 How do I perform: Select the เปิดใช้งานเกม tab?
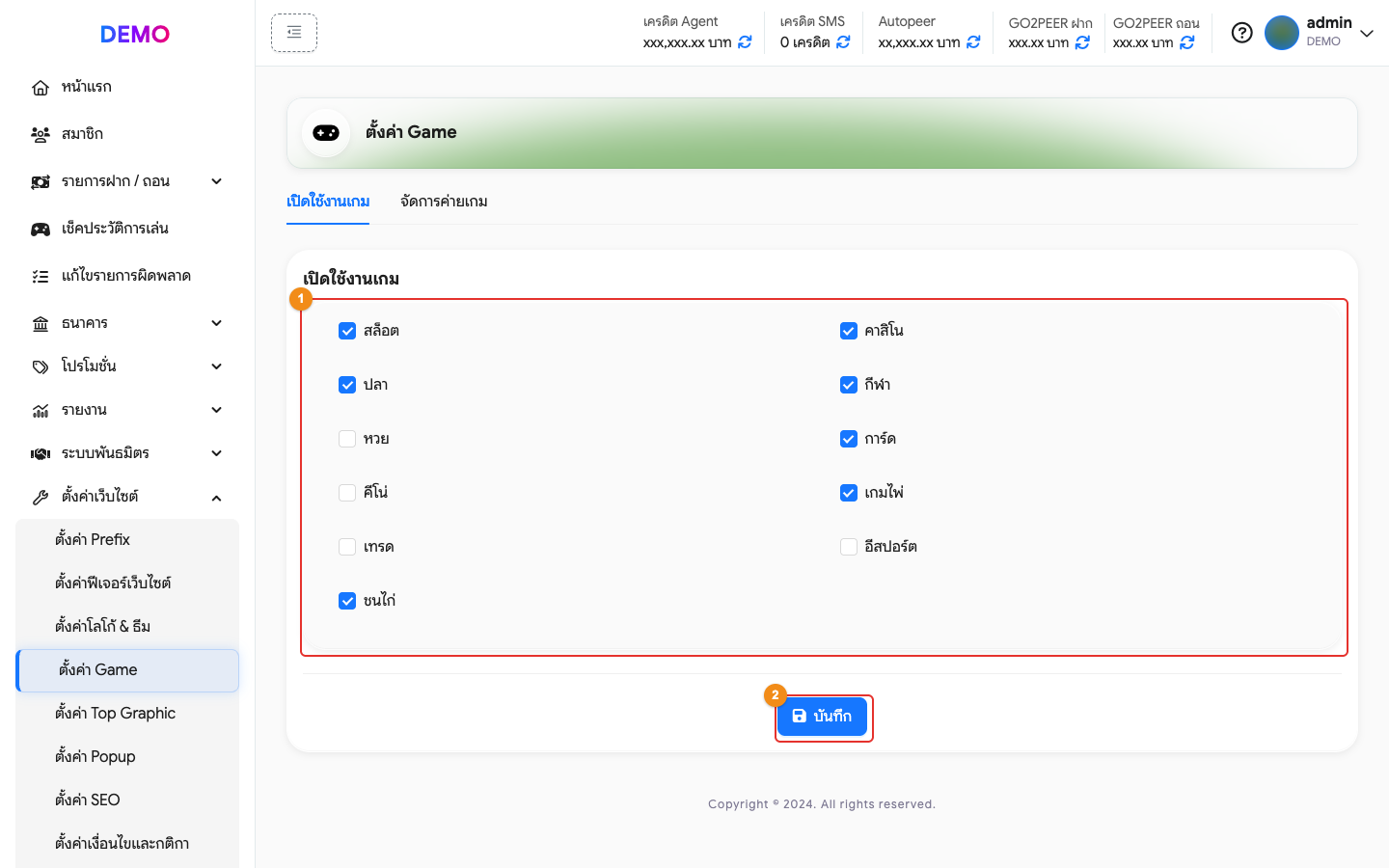[328, 201]
